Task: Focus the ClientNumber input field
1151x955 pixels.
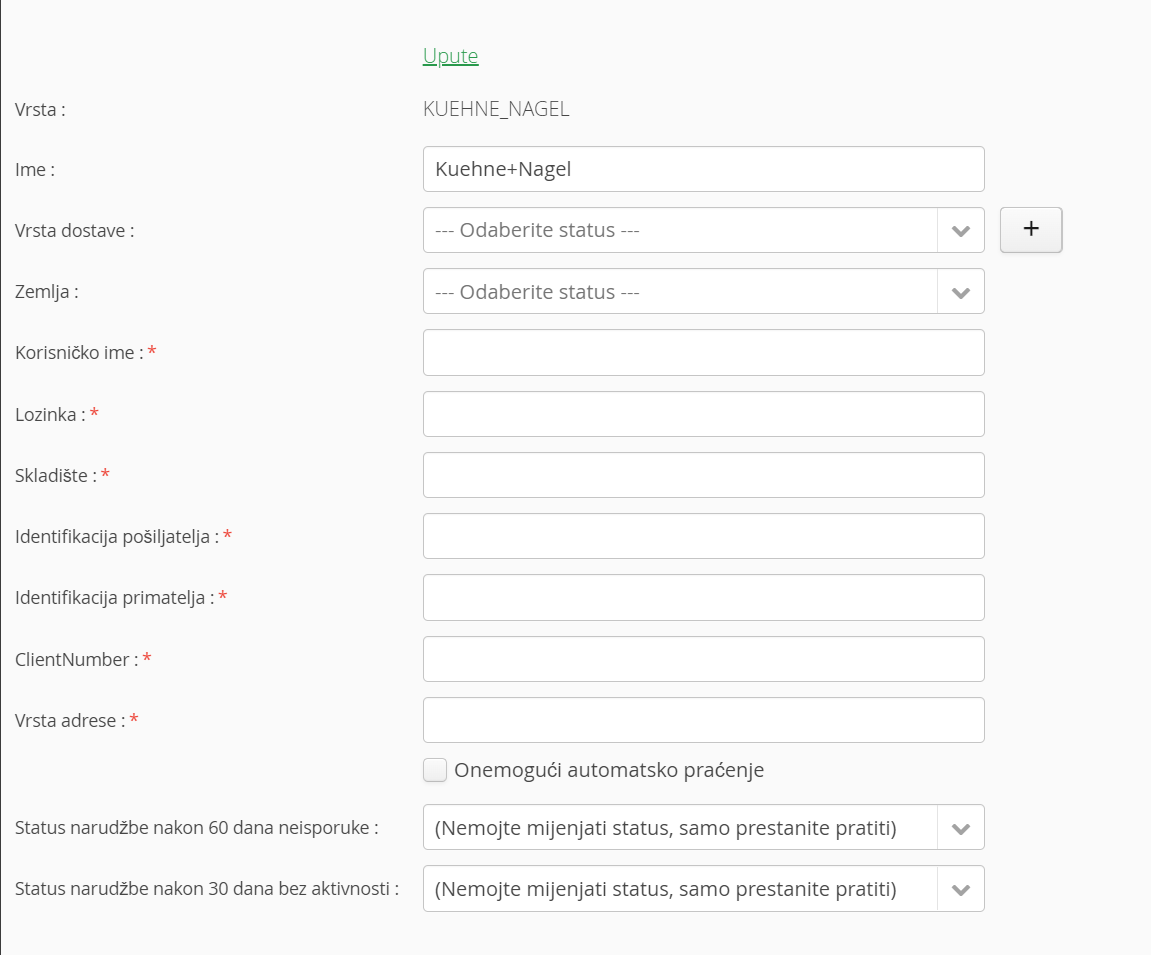Action: coord(703,659)
